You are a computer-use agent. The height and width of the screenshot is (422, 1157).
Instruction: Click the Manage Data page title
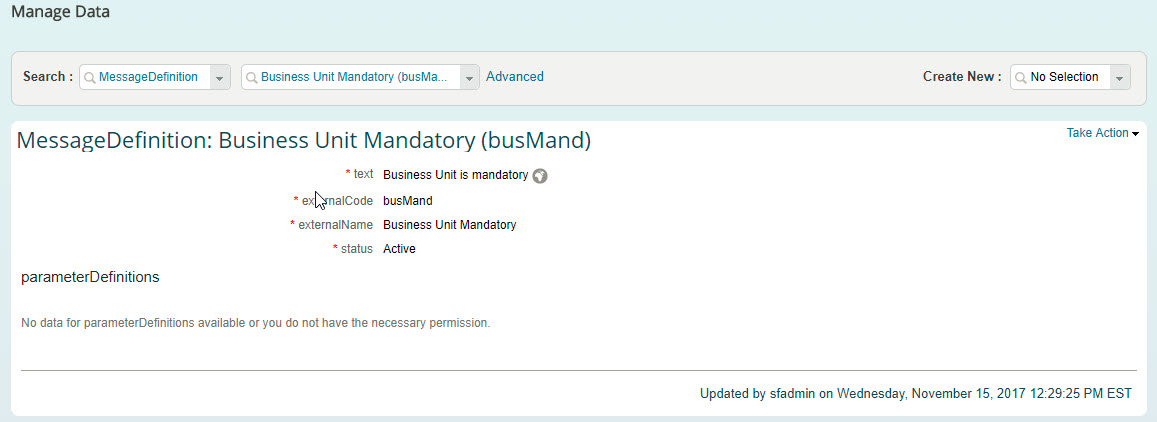click(61, 13)
